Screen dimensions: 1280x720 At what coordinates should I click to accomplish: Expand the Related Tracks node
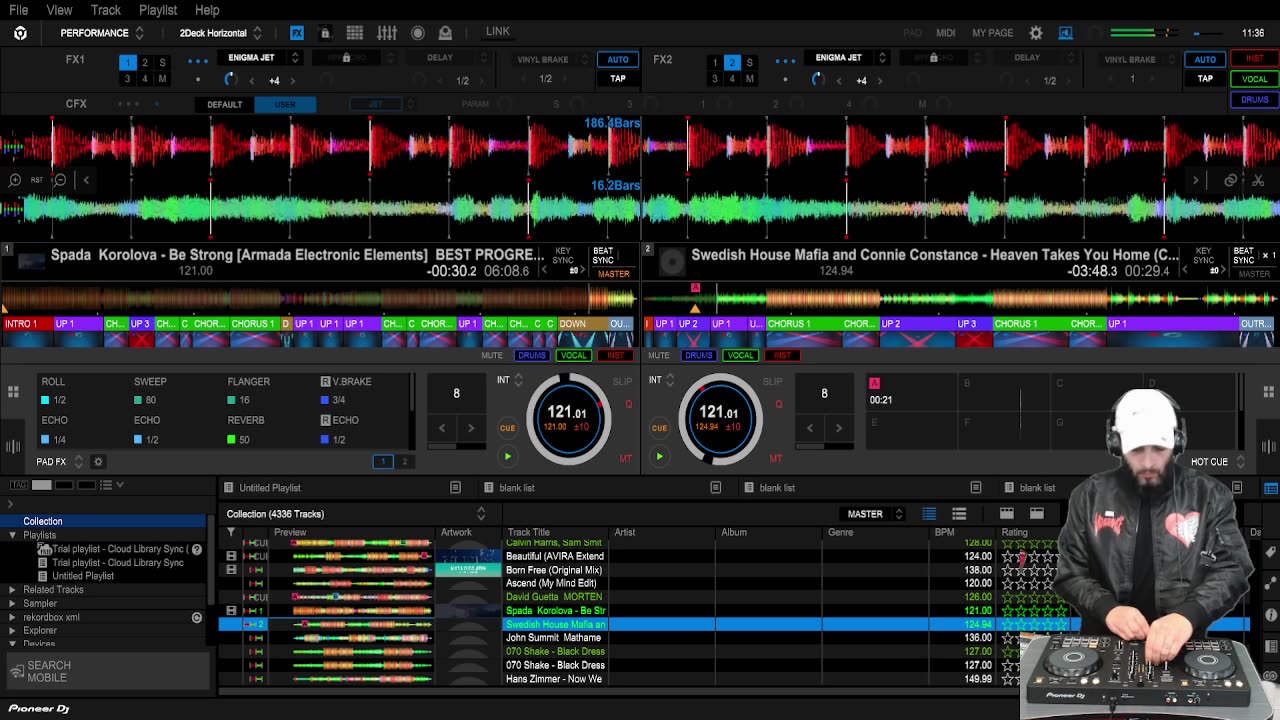click(x=12, y=590)
